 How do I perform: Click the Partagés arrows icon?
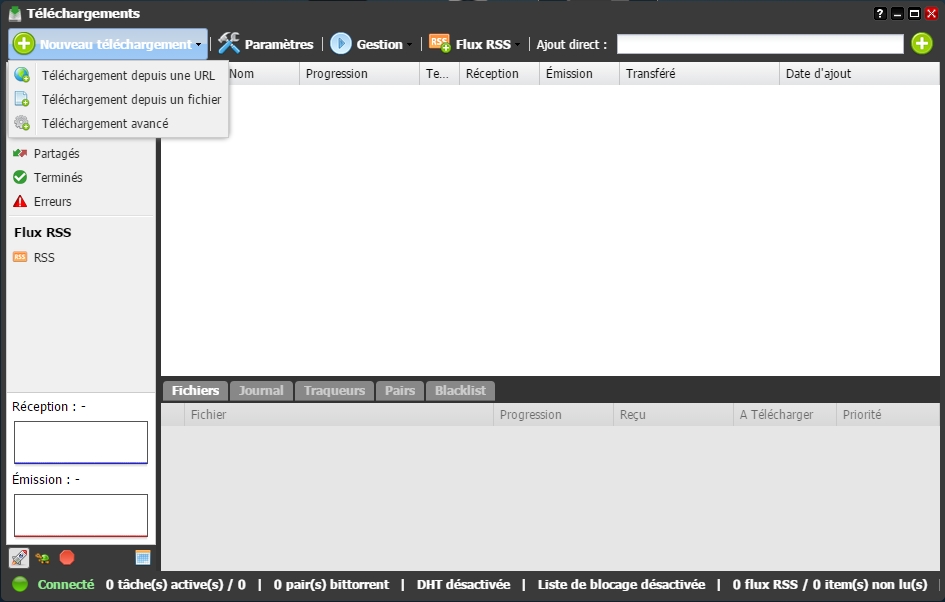point(20,153)
